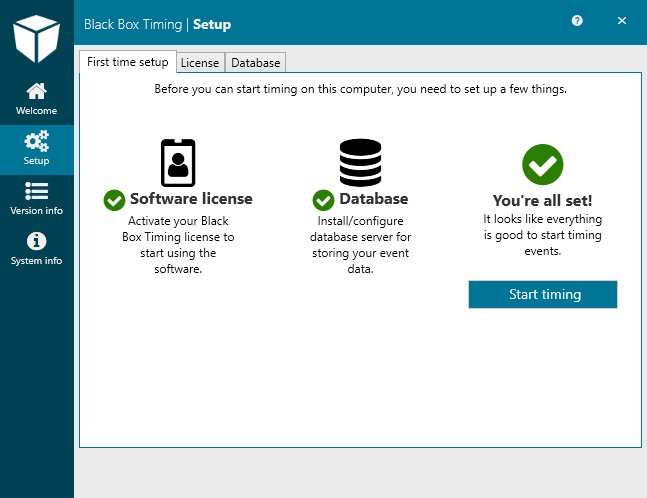Select the Setup gears sidebar item
This screenshot has height=498, width=647.
tap(37, 149)
